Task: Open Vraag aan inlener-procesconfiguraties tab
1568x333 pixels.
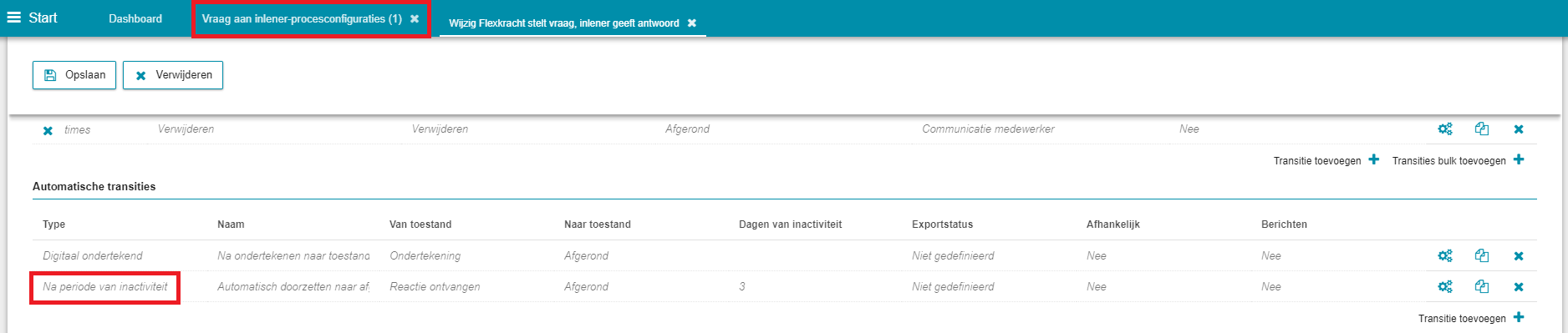Action: pos(302,18)
